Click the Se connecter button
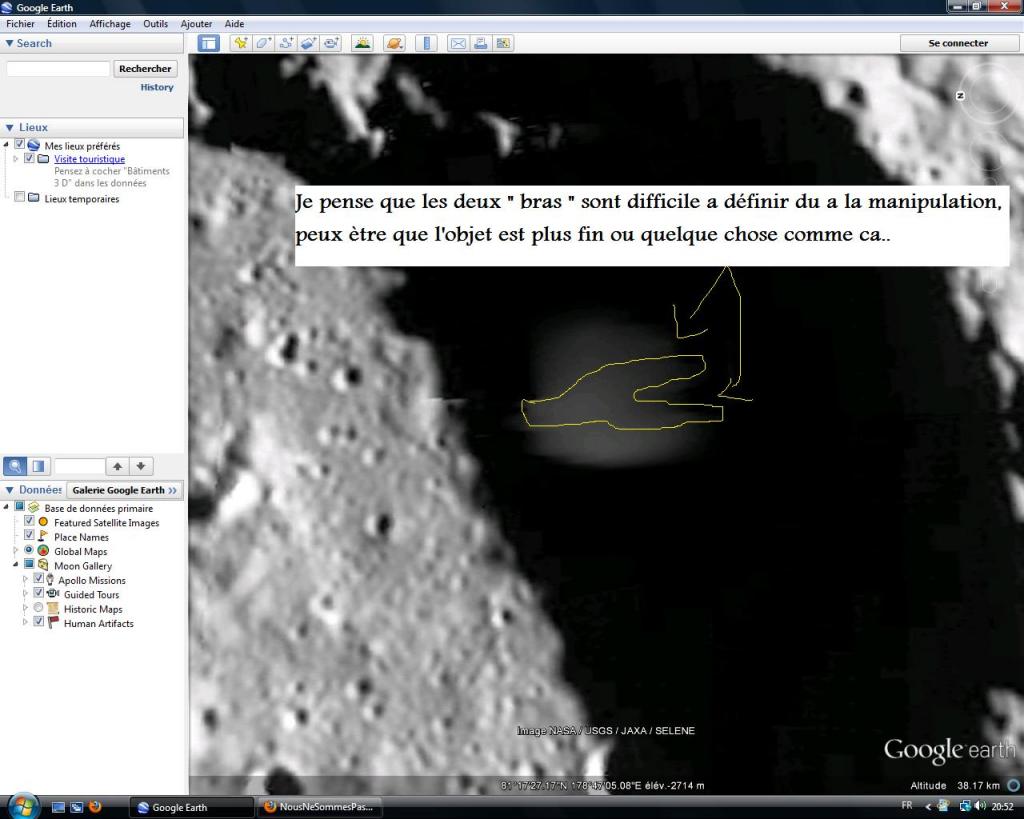Screen dimensions: 1024x819 [958, 43]
